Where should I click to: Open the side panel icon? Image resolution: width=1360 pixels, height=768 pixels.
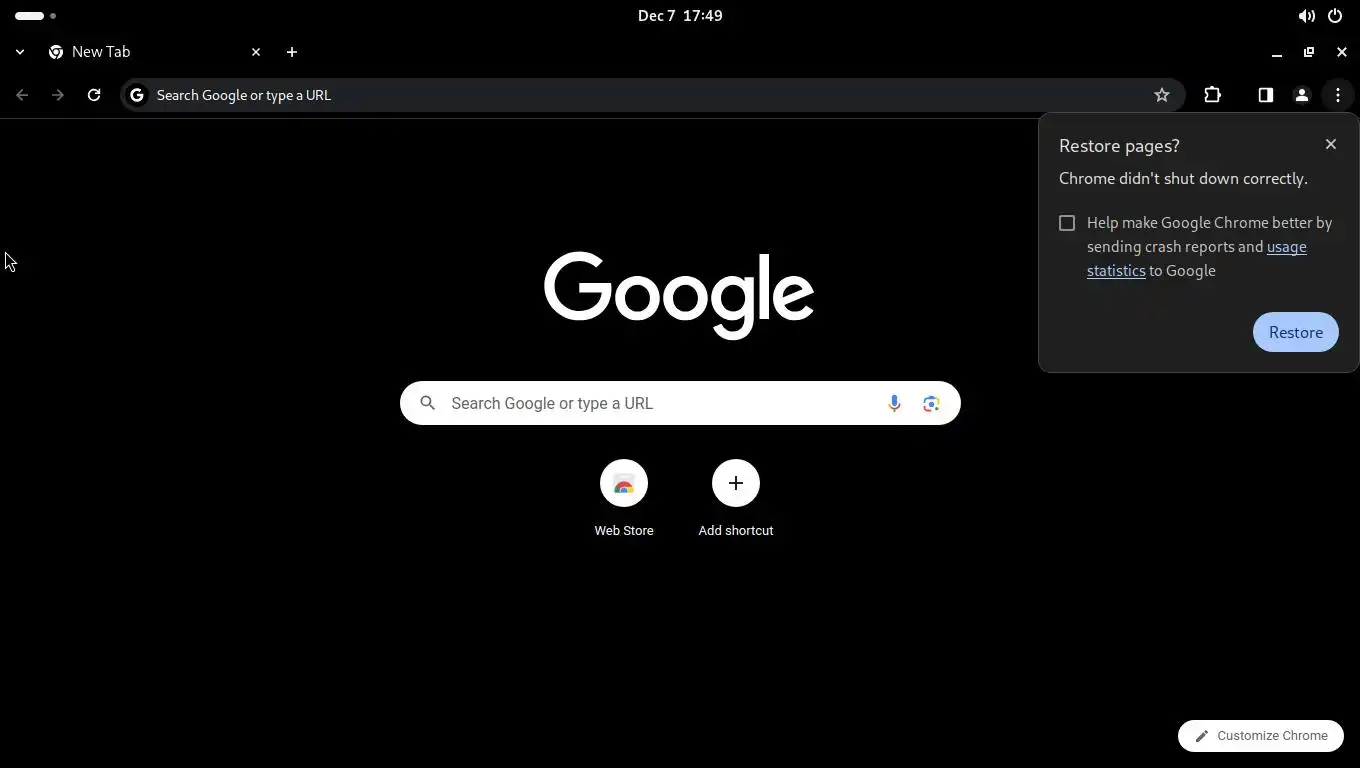1265,95
